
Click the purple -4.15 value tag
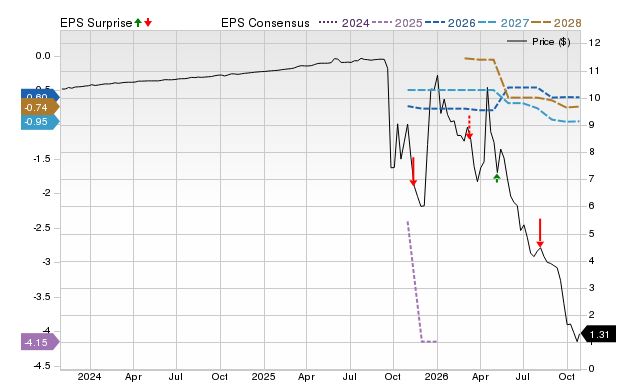40,342
